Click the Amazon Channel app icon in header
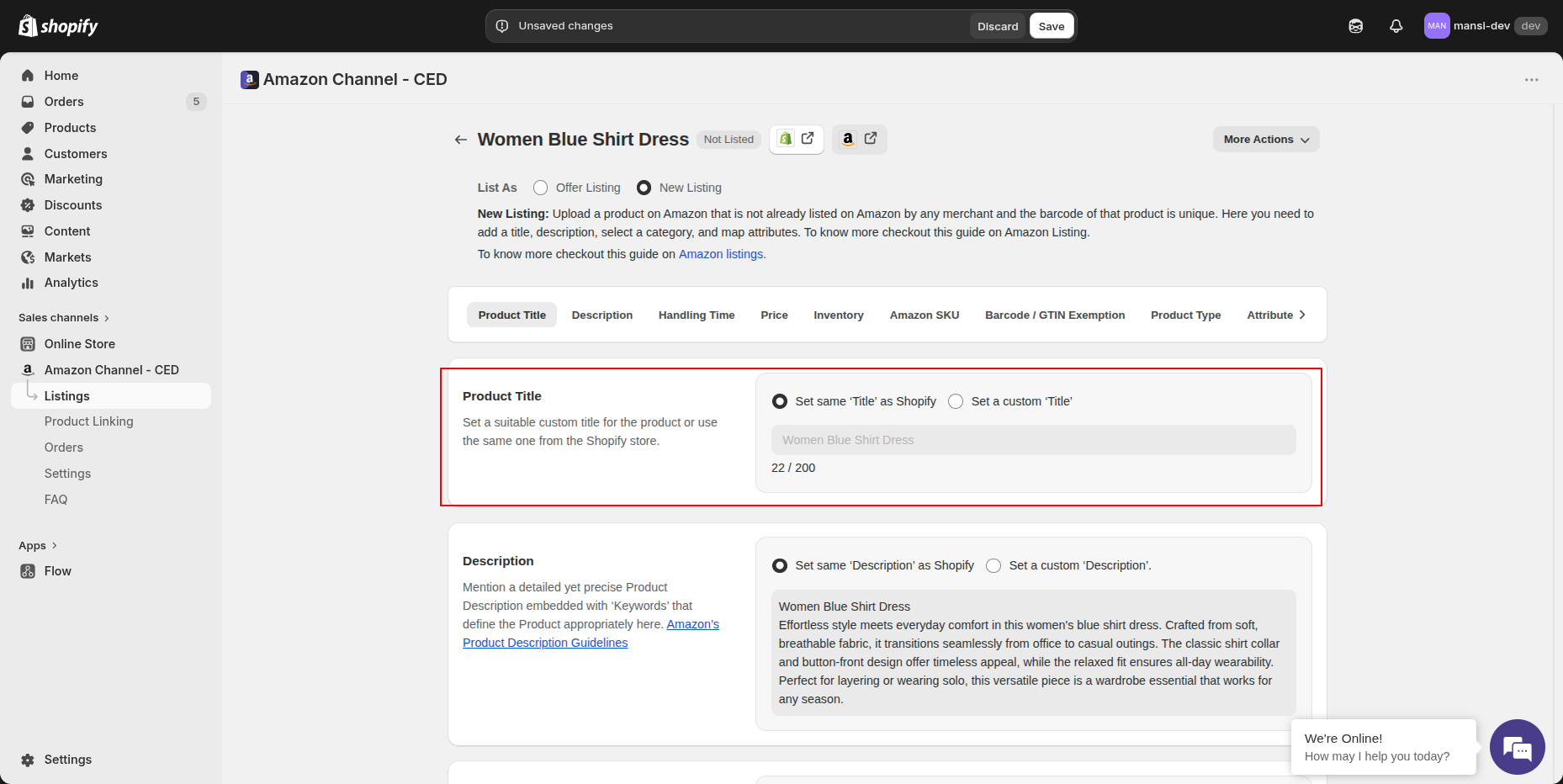 pyautogui.click(x=250, y=80)
